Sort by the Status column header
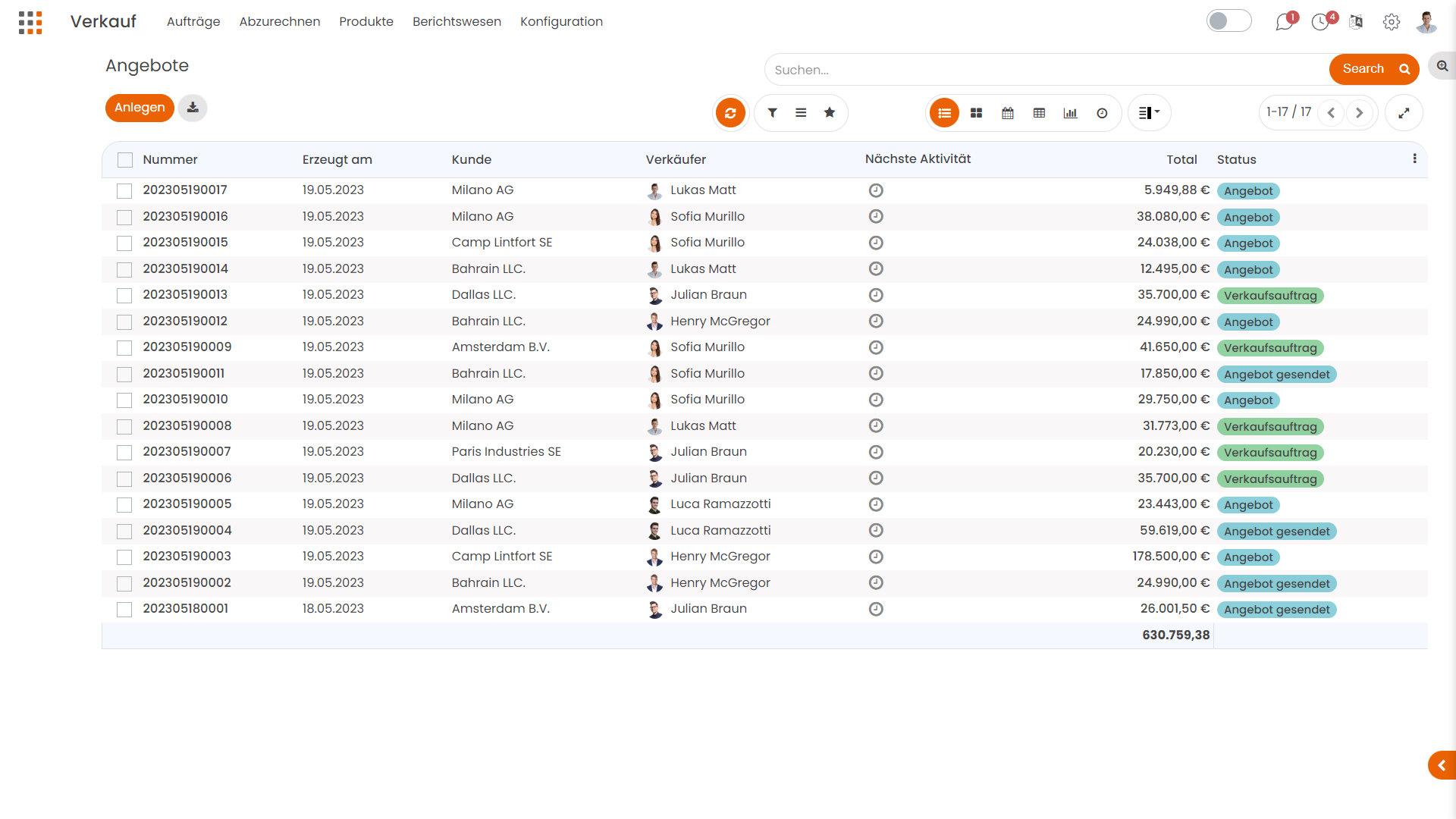Screen dimensions: 1456x819 coord(1236,160)
